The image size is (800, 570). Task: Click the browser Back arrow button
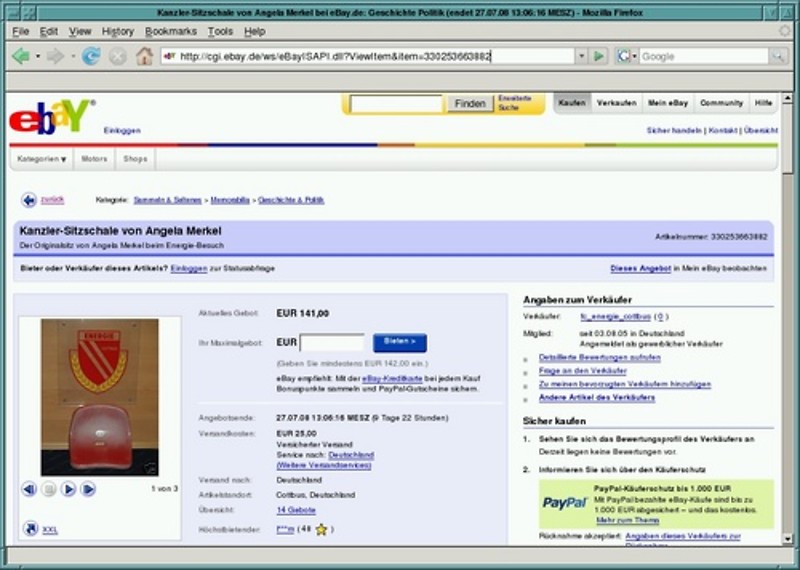pyautogui.click(x=21, y=56)
